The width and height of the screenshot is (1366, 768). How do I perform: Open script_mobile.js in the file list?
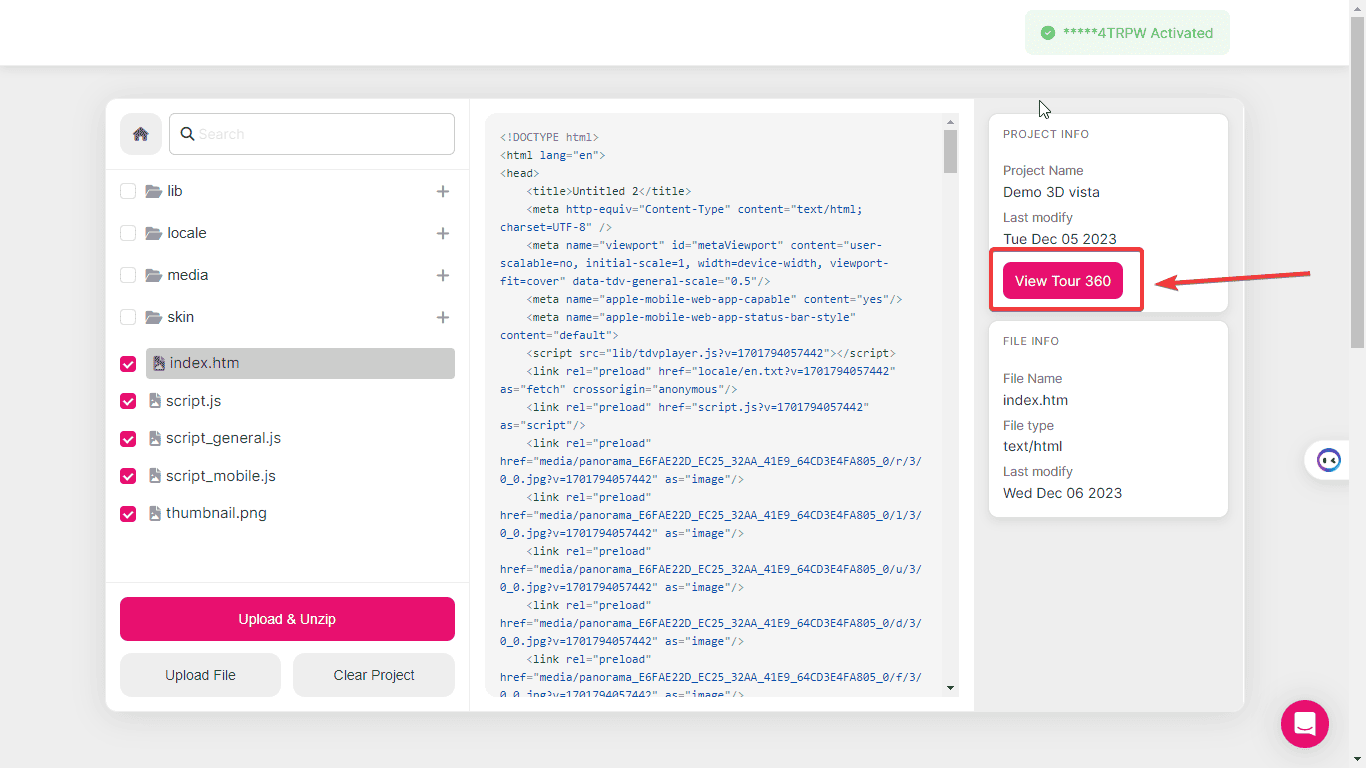tap(221, 476)
